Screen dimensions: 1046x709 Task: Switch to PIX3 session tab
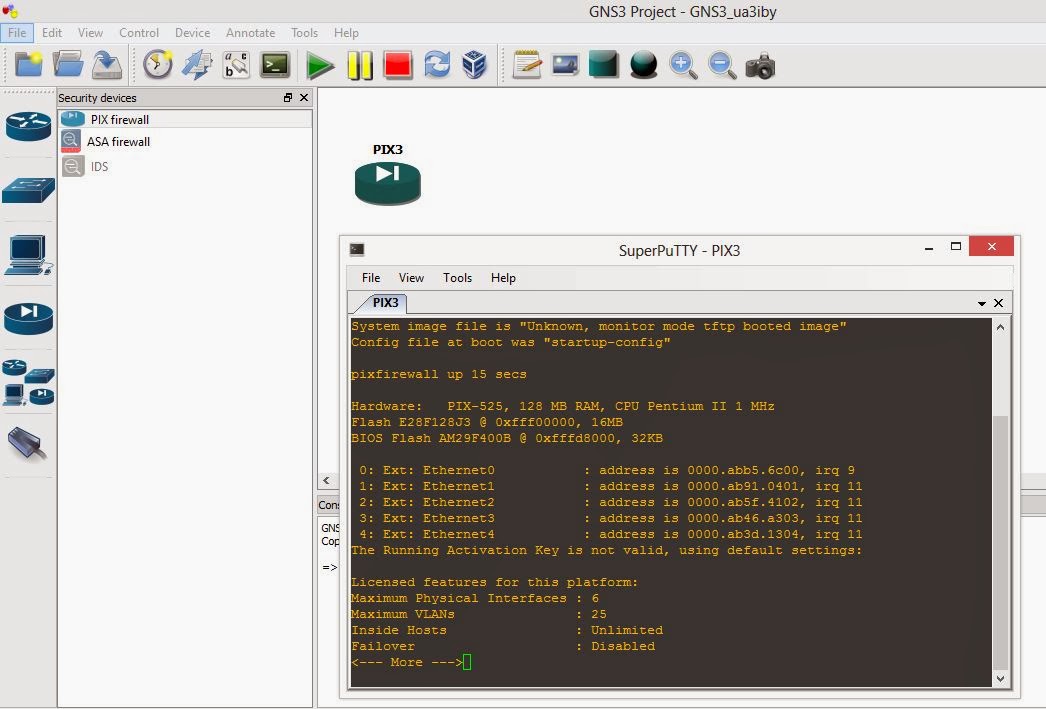coord(385,303)
